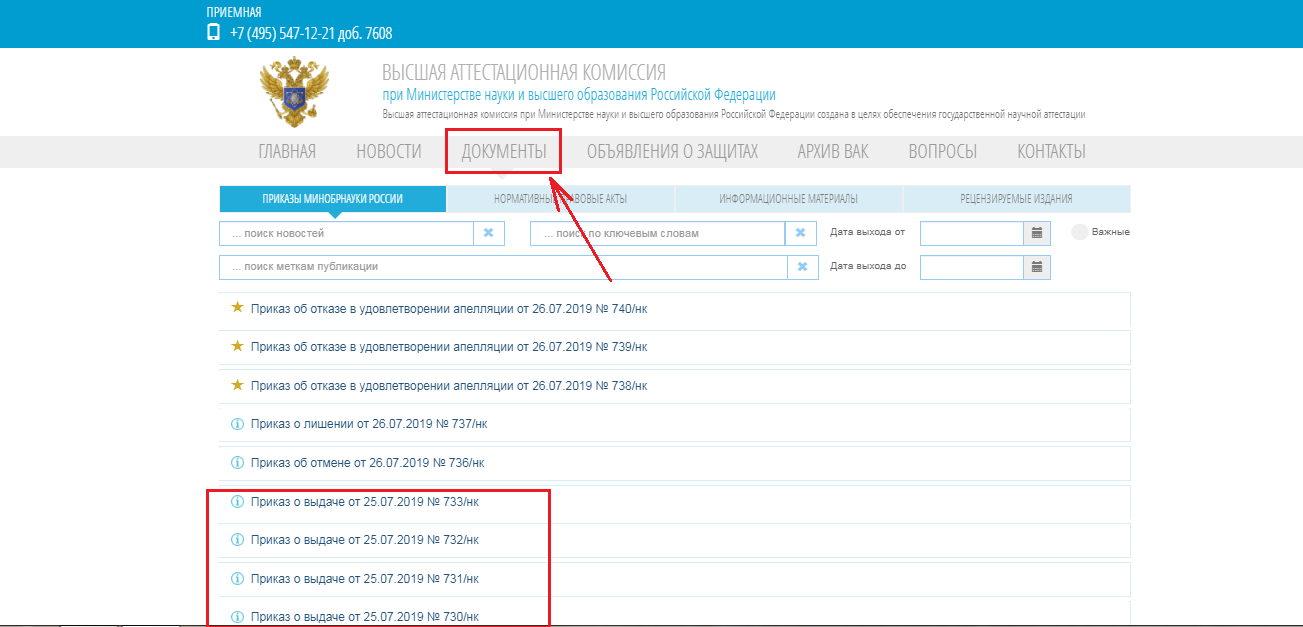Go to ОБЪЯВЛЕНИЯ О ЗАЩИТАХ menu item
This screenshot has width=1303, height=627.
click(x=672, y=152)
